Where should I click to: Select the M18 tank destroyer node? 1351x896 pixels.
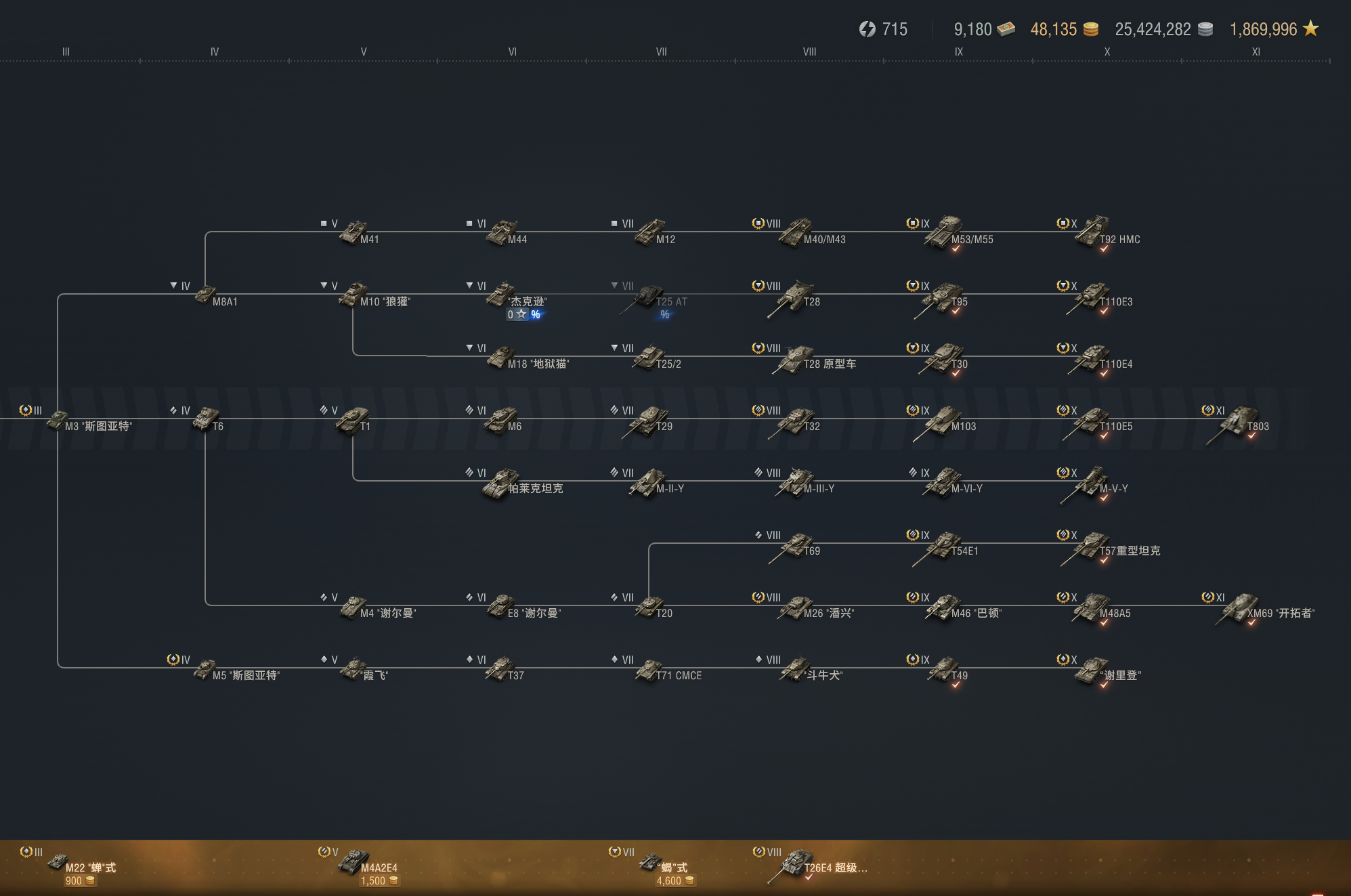(500, 358)
